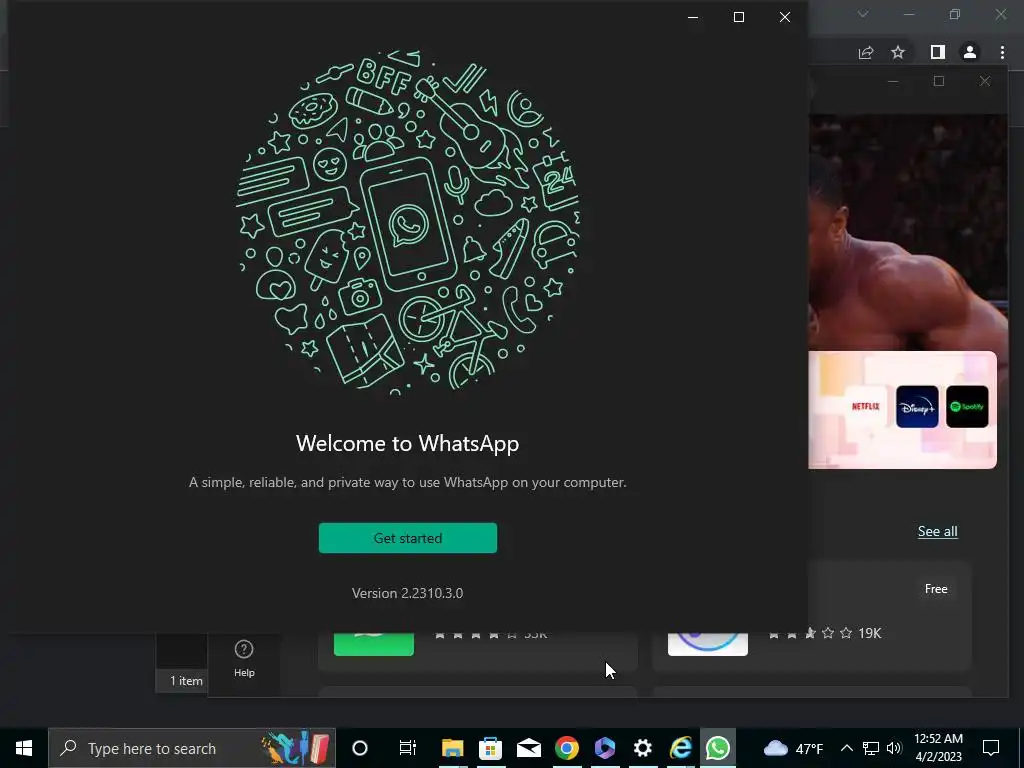
Task: Open Google Chrome from the taskbar
Action: pos(567,748)
